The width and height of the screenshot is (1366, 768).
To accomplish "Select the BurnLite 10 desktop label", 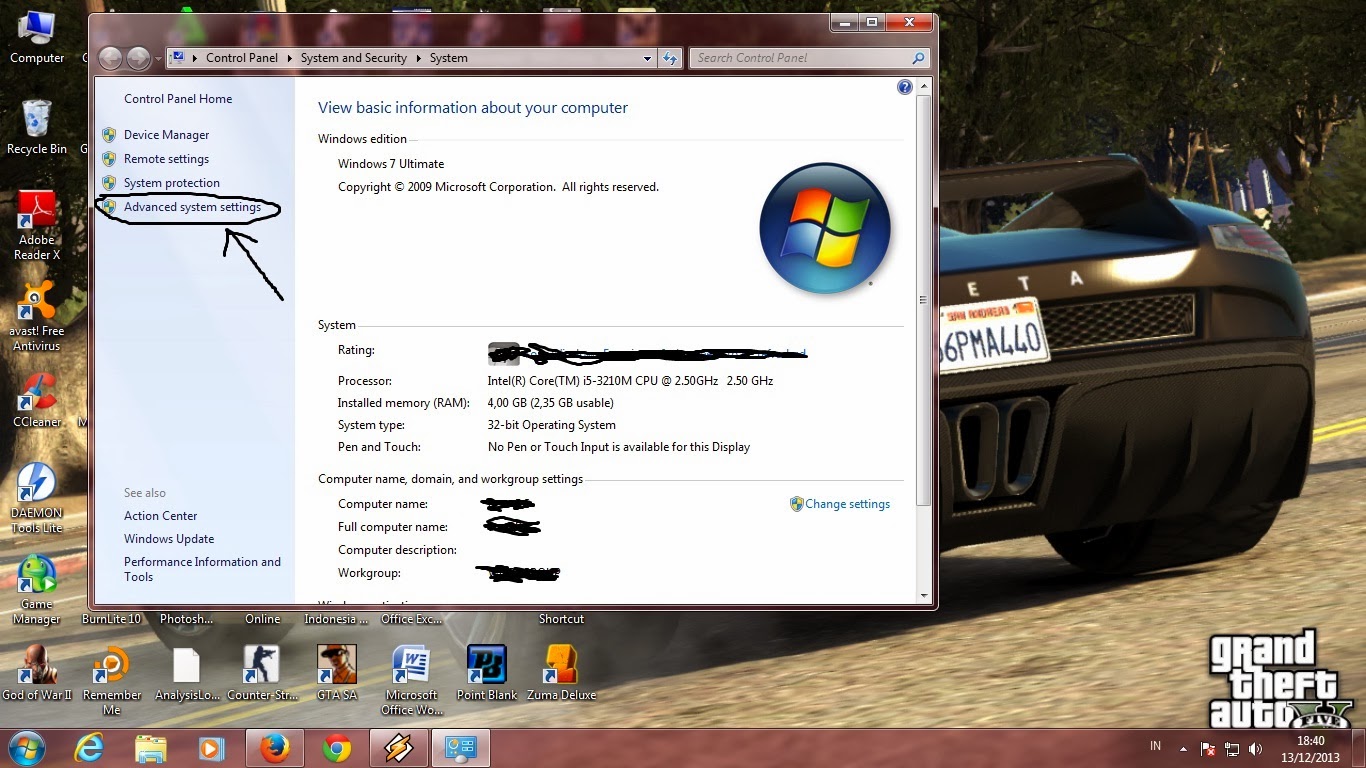I will (x=112, y=619).
